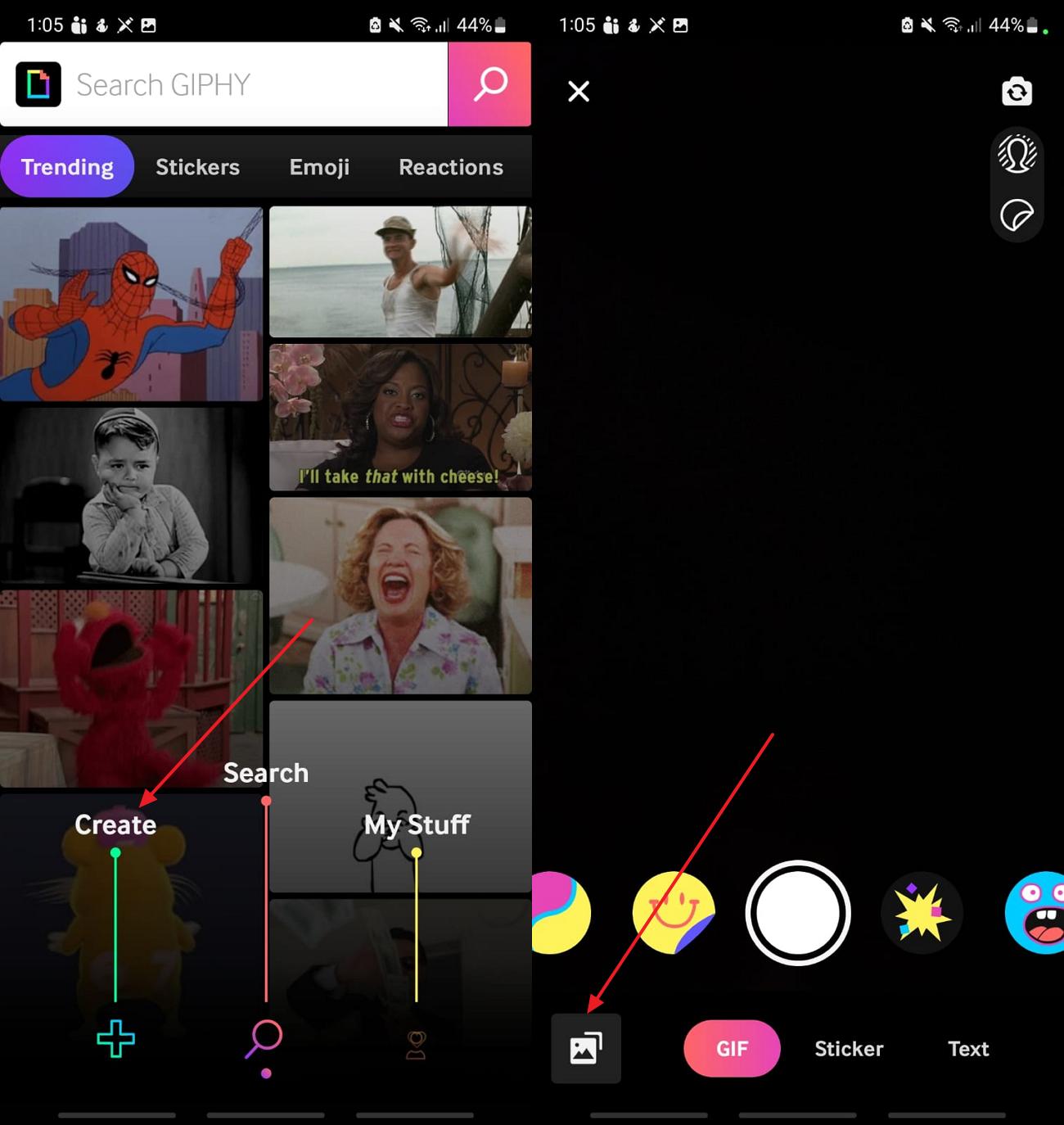Switch capture mode to Text
Screen dimensions: 1064x1125
coord(968,1048)
